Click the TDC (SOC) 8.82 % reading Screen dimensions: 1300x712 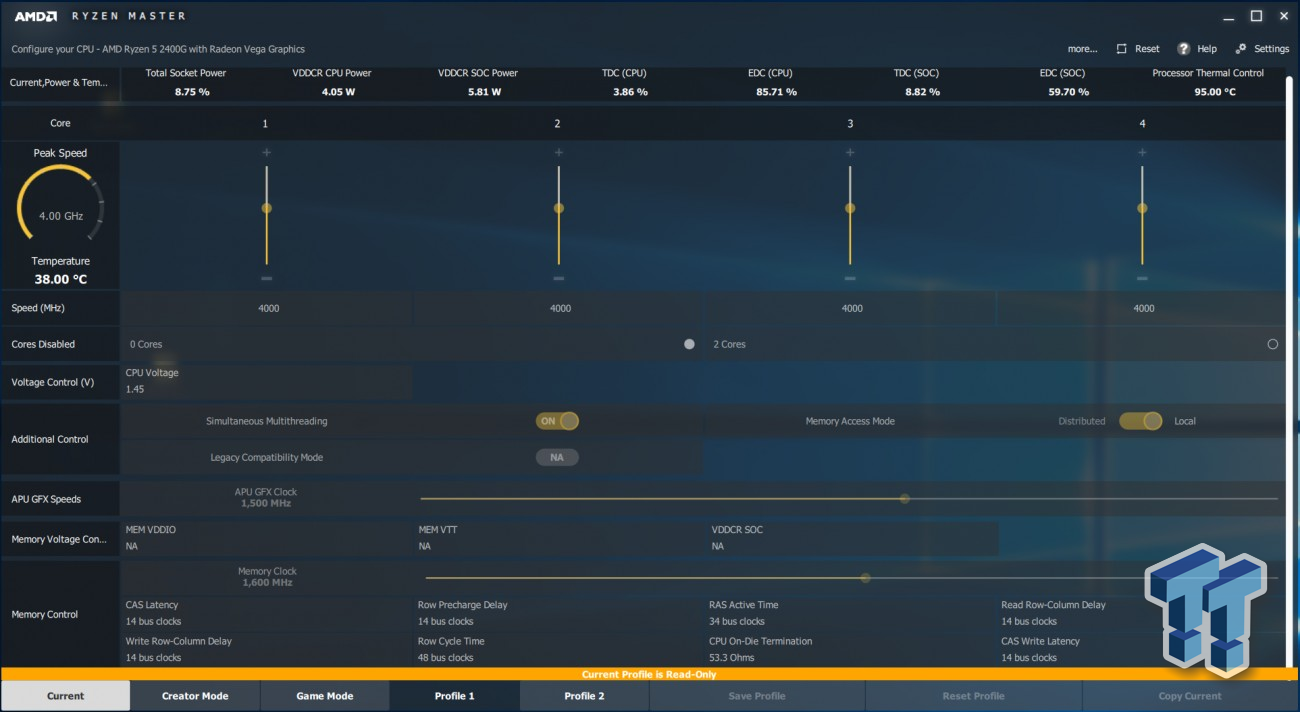[922, 92]
